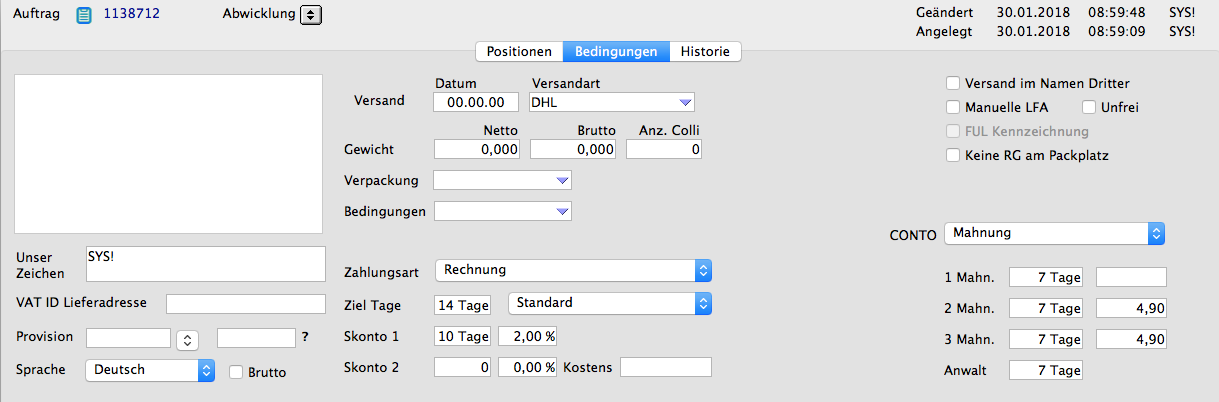Toggle the Manuelle LFA checkbox
The width and height of the screenshot is (1219, 402).
(x=953, y=107)
